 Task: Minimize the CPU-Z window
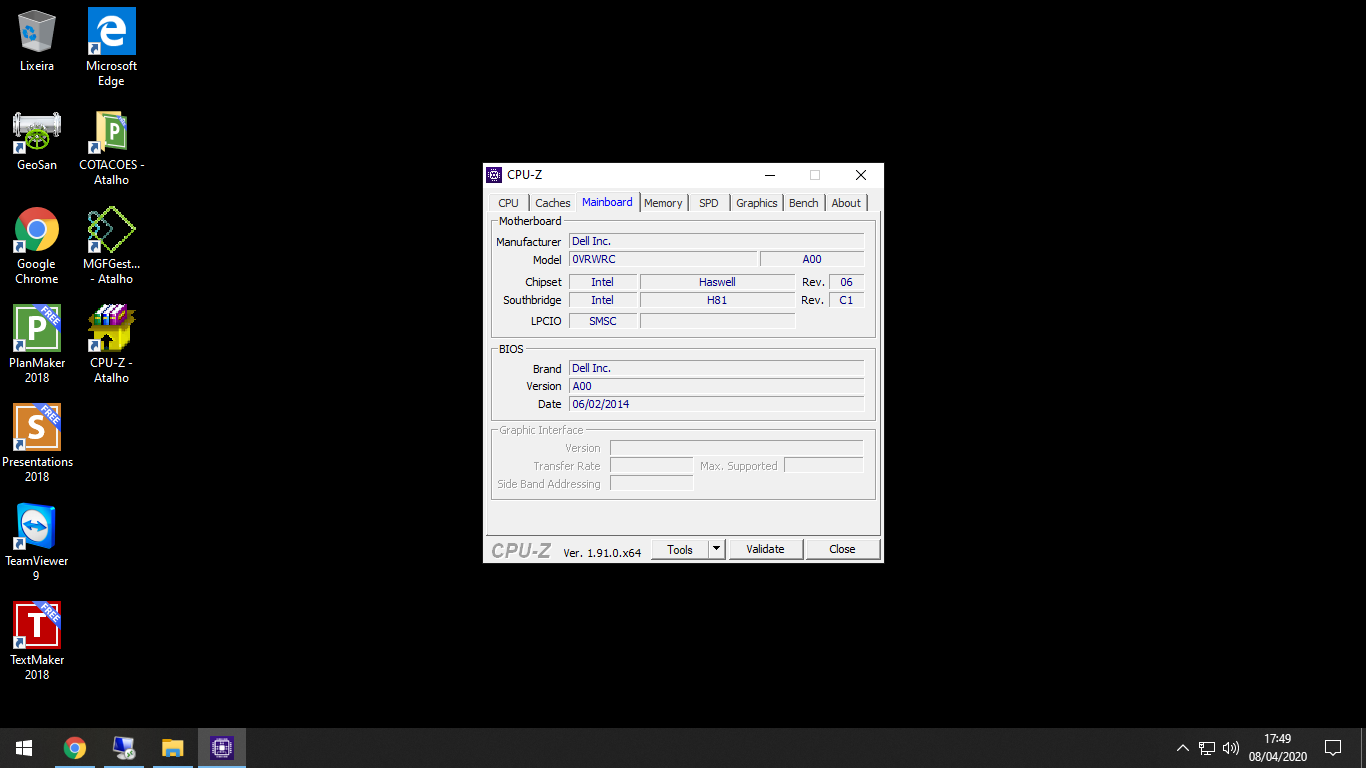(x=768, y=175)
